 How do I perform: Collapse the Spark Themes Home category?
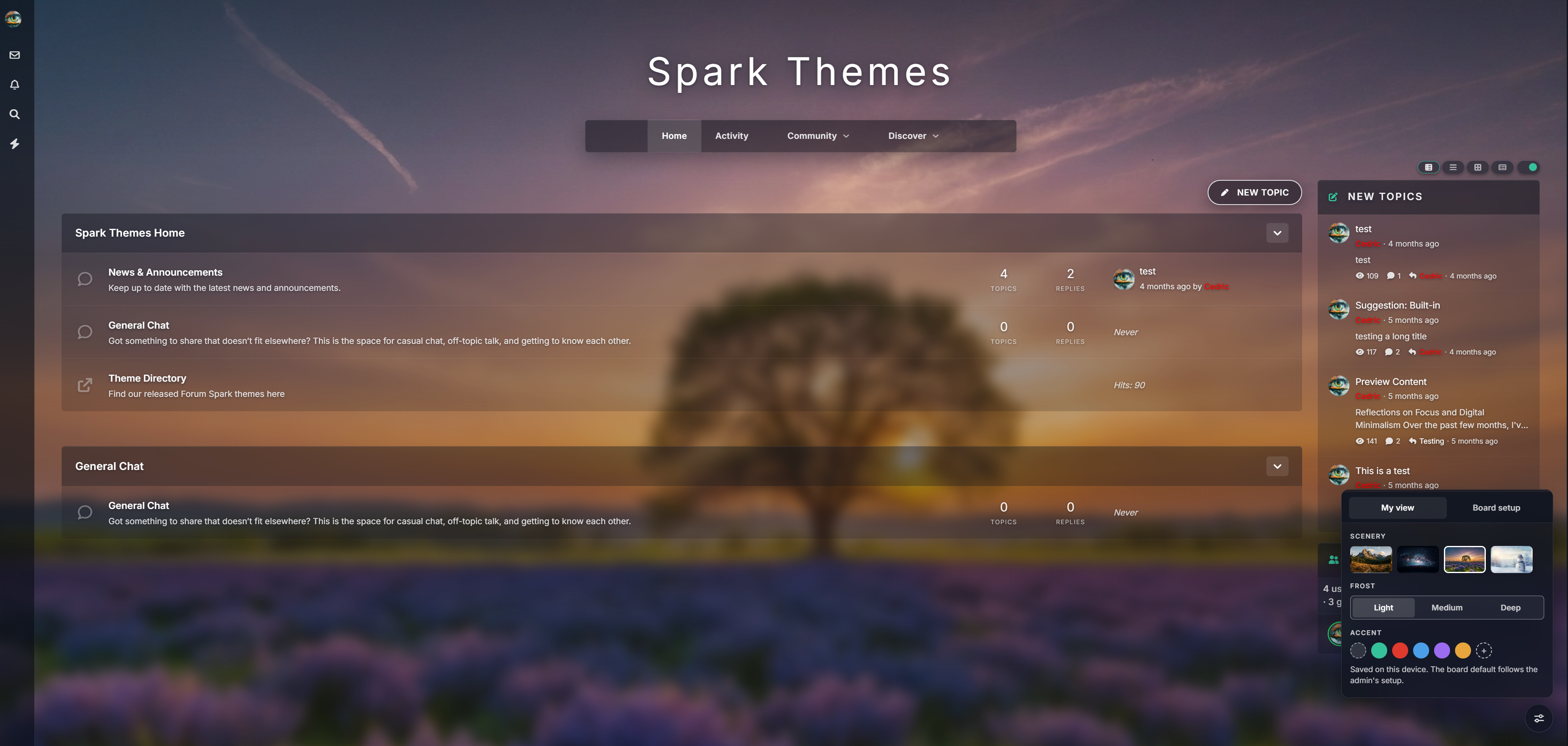[1277, 233]
